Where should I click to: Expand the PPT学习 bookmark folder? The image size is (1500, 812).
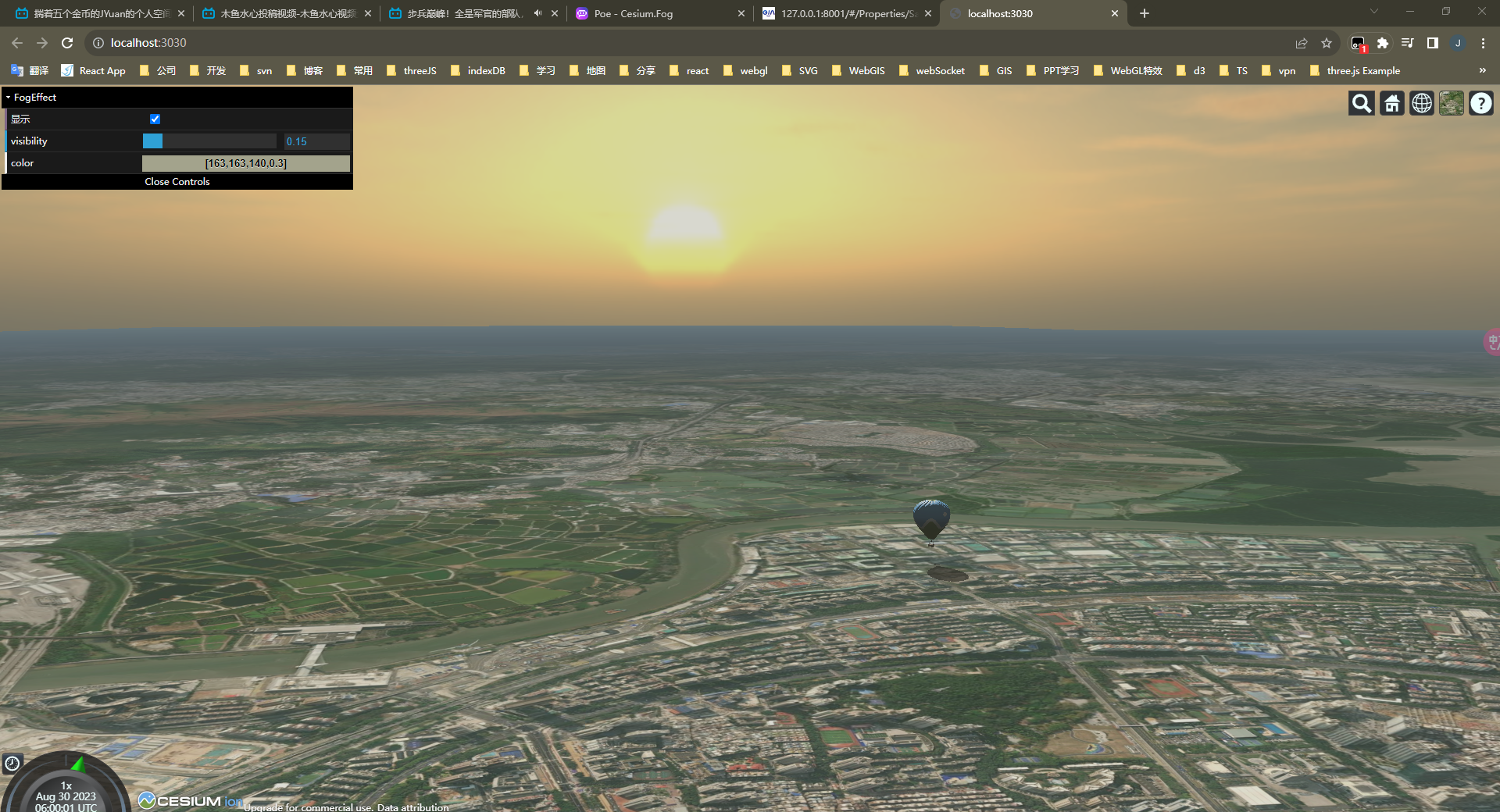1053,70
